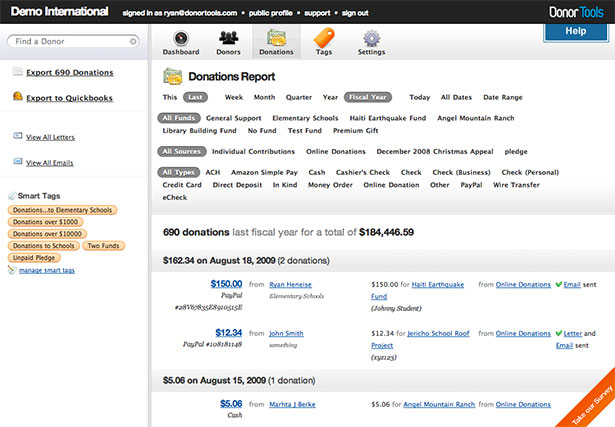Open View All Letters link
The image size is (615, 427).
click(50, 137)
